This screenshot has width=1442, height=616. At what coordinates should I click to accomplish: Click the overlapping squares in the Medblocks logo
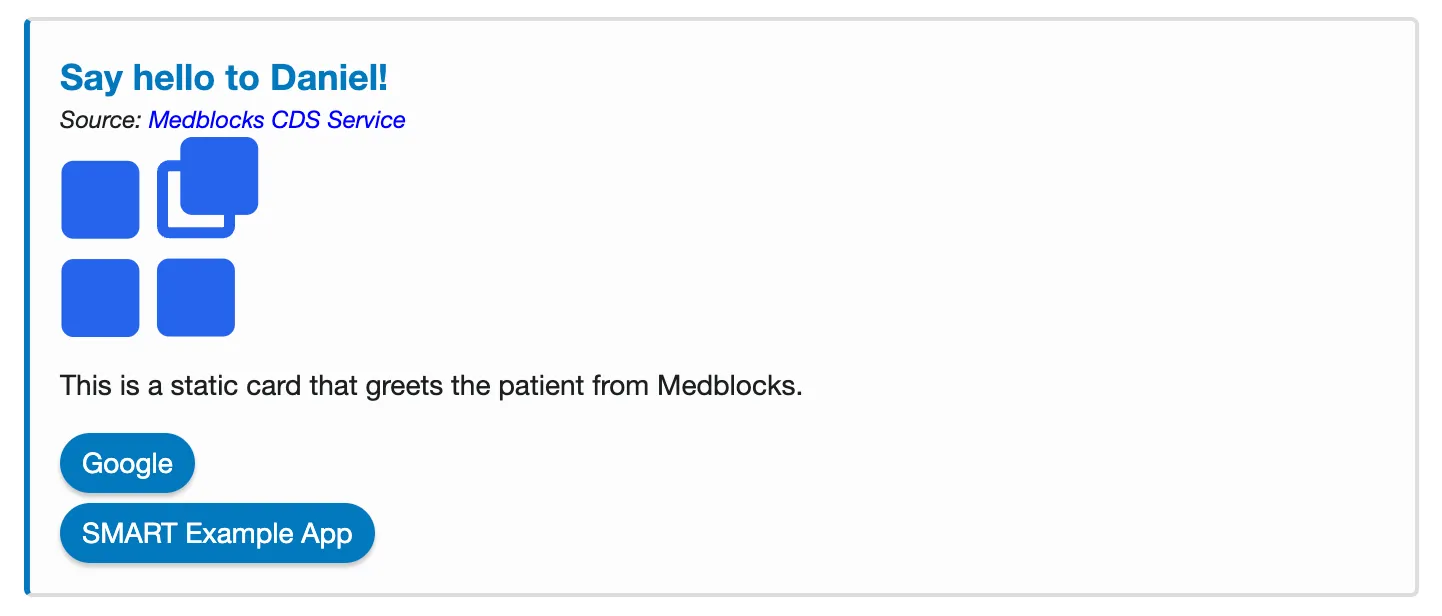click(208, 187)
